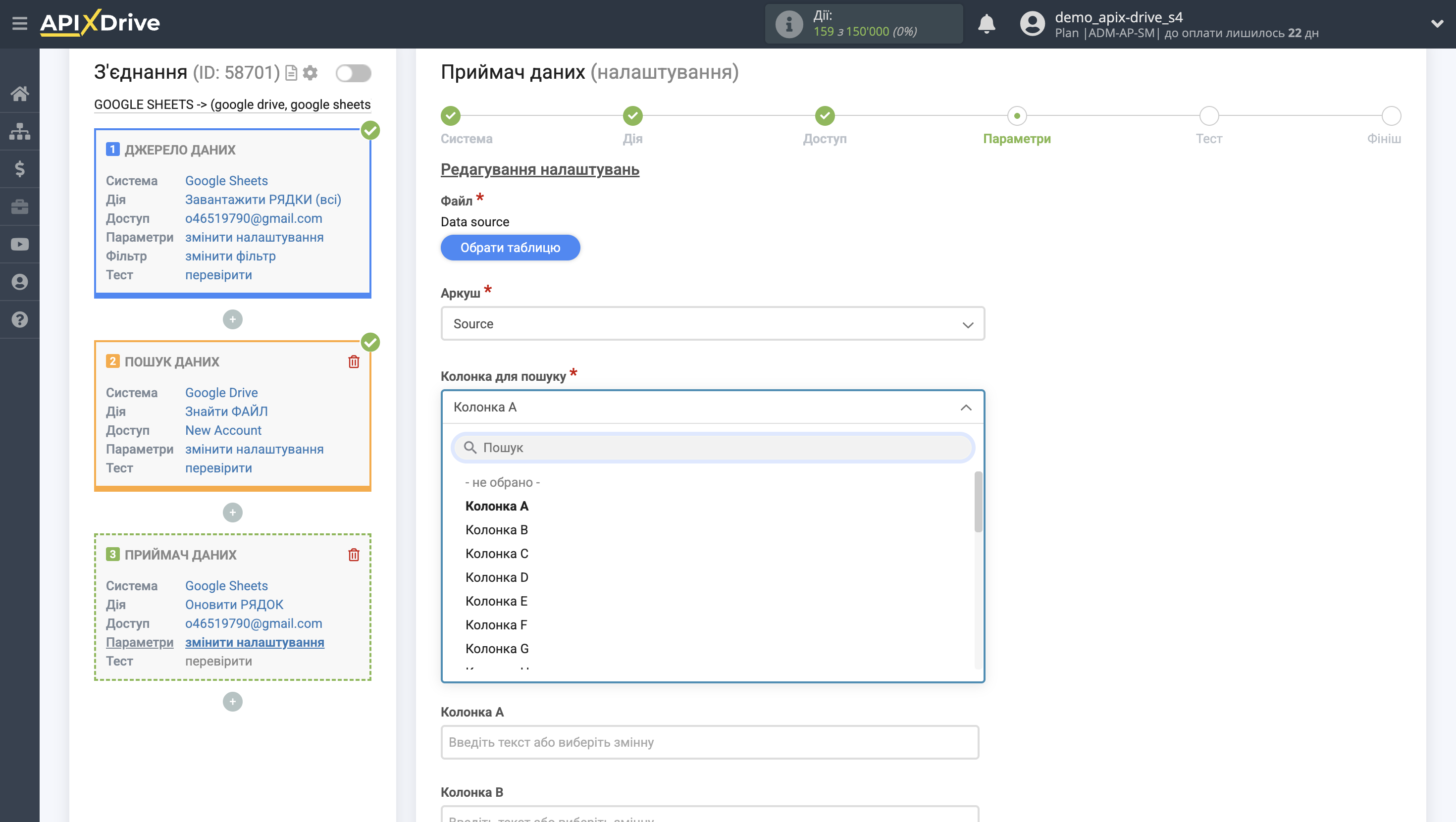This screenshot has width=1456, height=822.
Task: Open connection settings gear icon
Action: (x=311, y=73)
